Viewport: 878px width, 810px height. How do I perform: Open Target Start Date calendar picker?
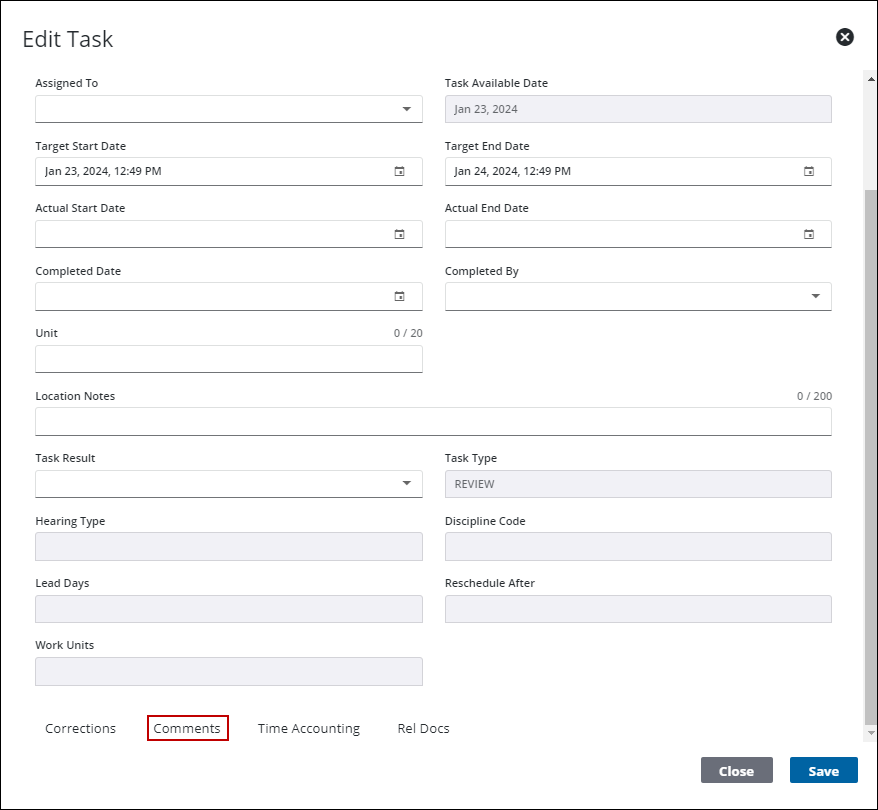pyautogui.click(x=399, y=171)
